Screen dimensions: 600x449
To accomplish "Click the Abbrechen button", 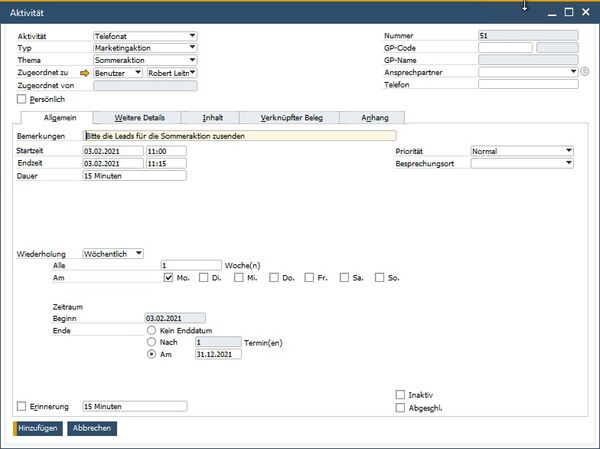I will (x=92, y=428).
